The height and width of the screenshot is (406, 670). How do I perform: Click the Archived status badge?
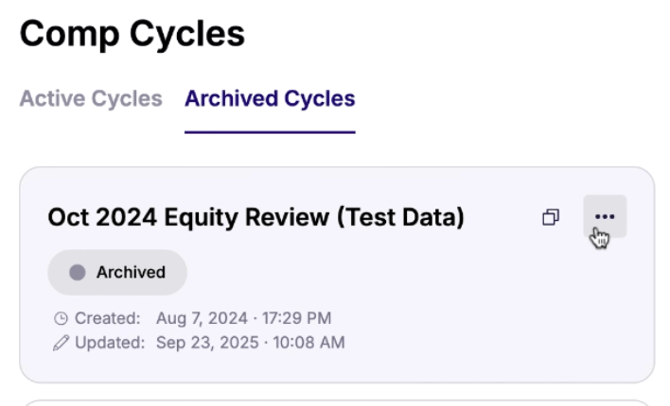[117, 272]
